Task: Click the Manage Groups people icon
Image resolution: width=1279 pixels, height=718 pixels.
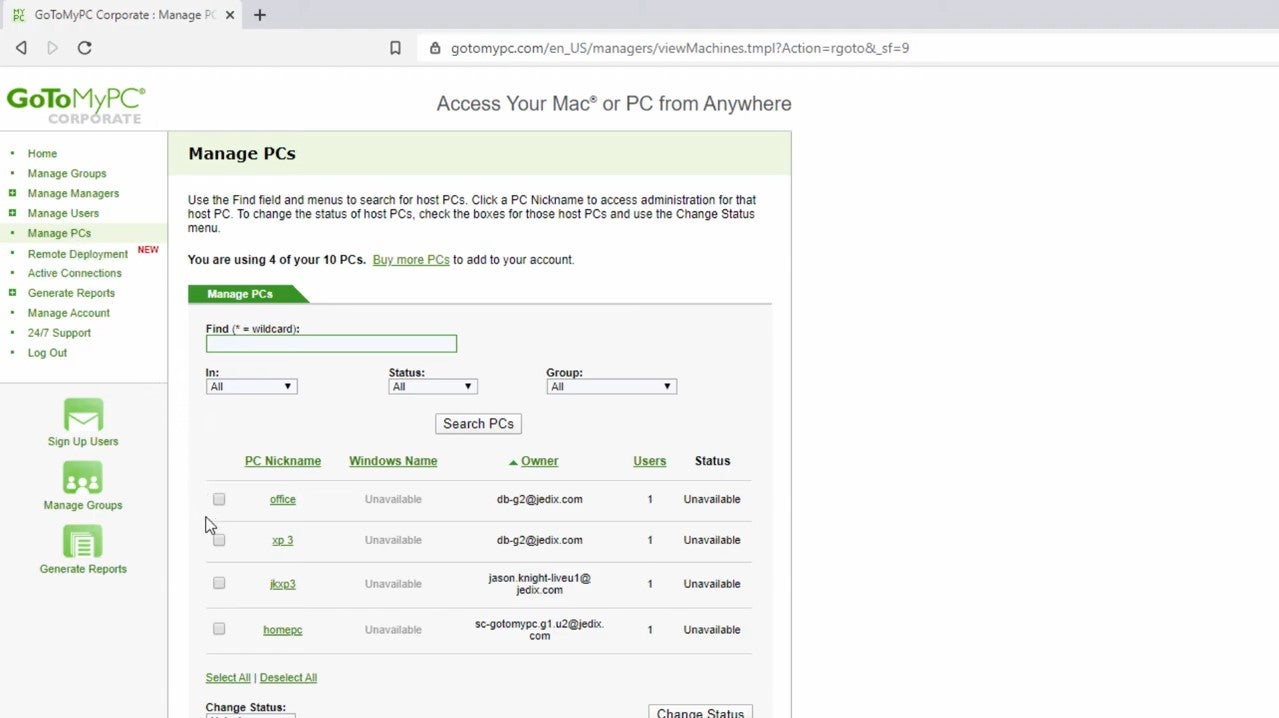Action: [x=83, y=478]
